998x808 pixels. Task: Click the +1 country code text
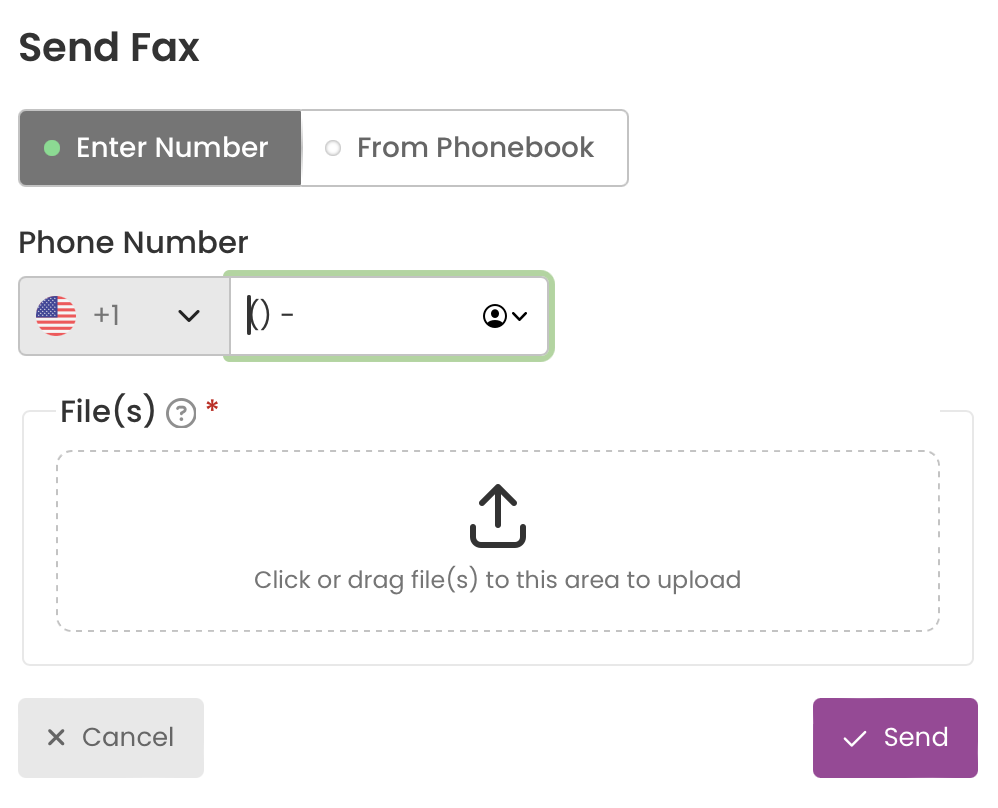tap(106, 316)
